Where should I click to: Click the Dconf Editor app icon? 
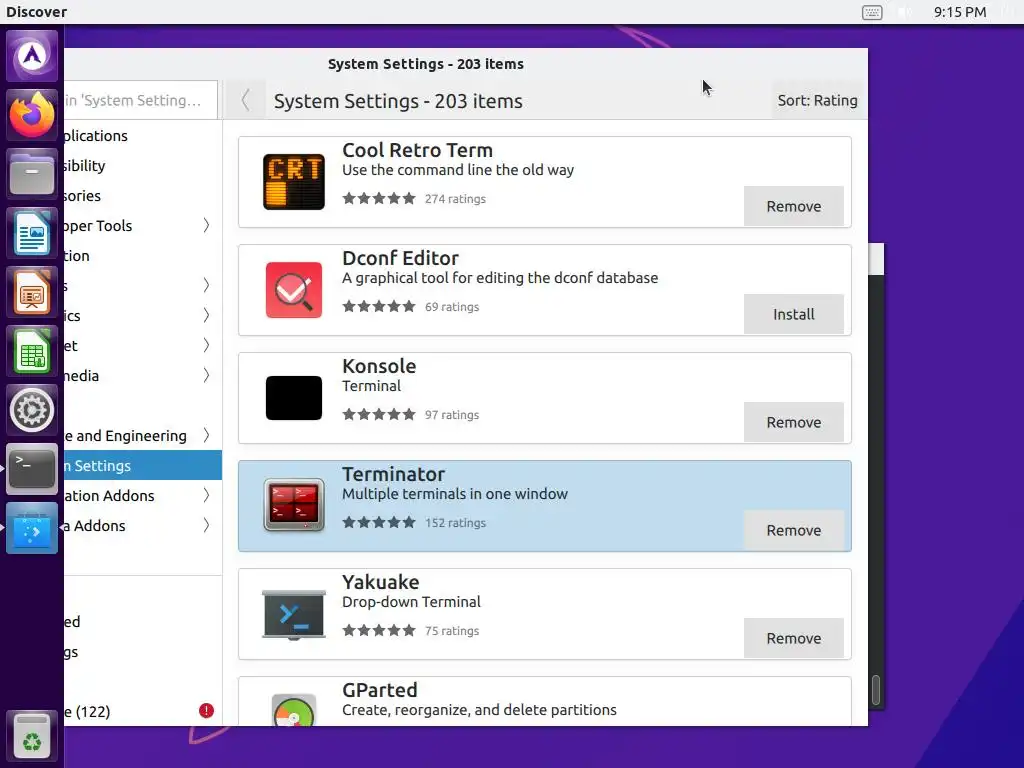294,290
